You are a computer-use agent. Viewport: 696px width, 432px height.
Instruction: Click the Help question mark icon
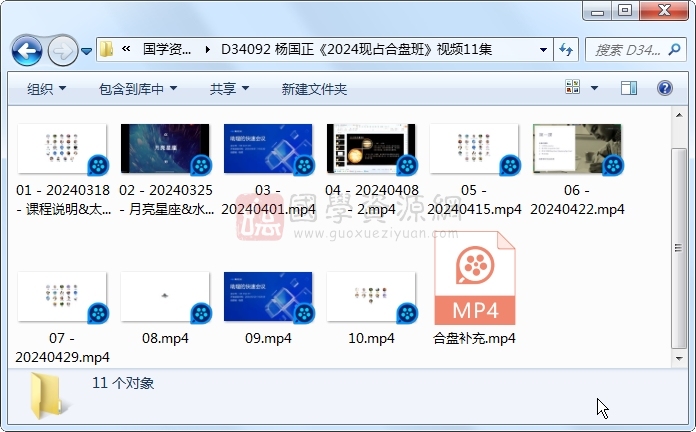pos(664,88)
